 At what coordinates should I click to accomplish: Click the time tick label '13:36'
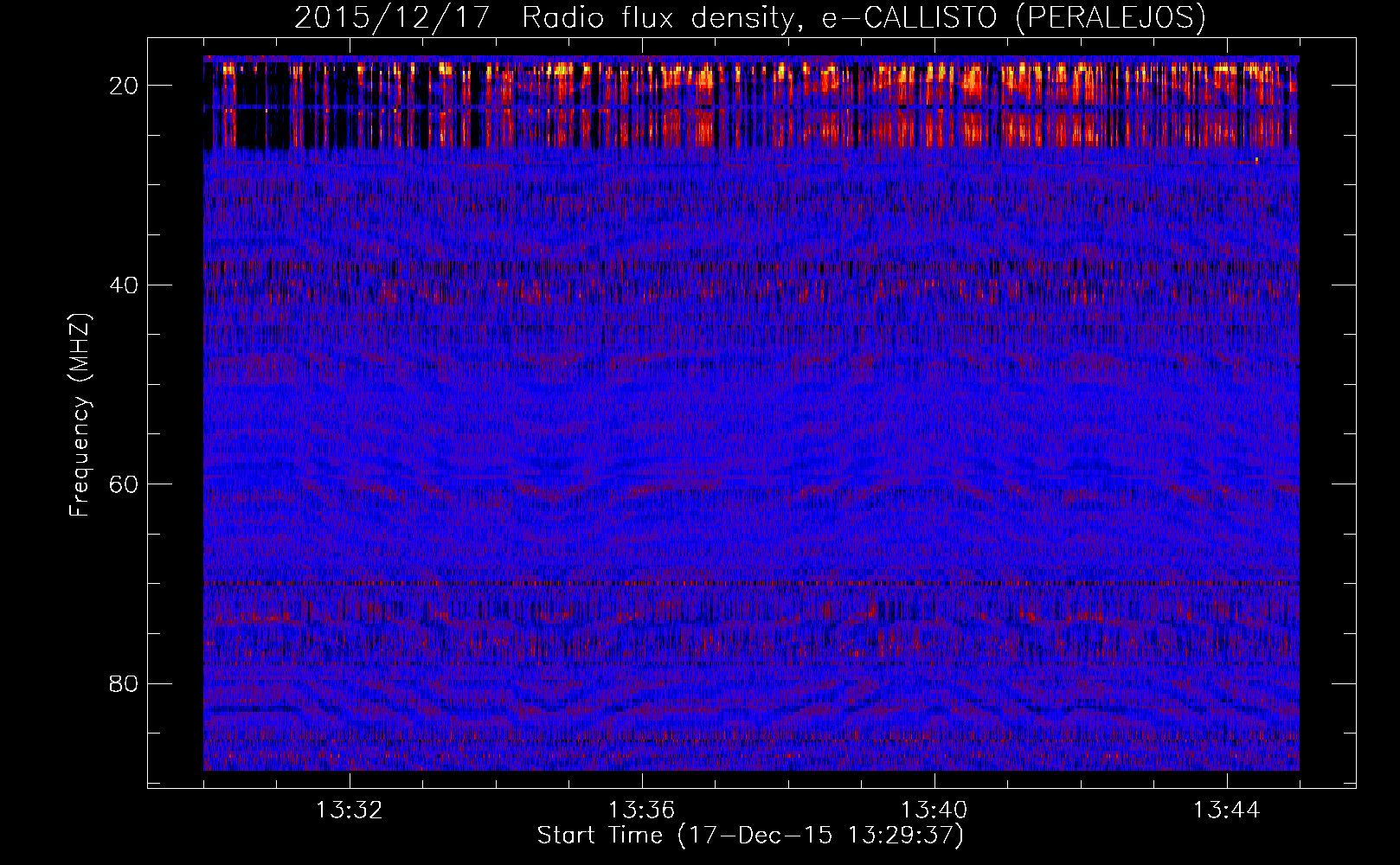point(642,811)
